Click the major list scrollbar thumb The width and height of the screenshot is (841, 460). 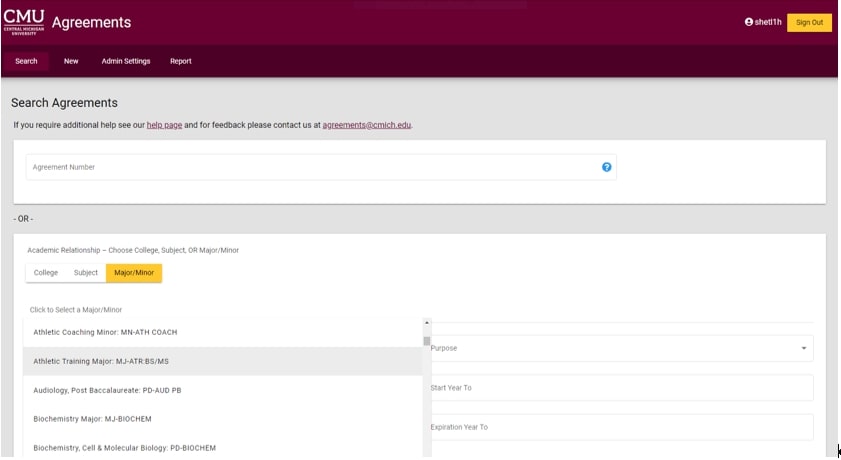(427, 341)
